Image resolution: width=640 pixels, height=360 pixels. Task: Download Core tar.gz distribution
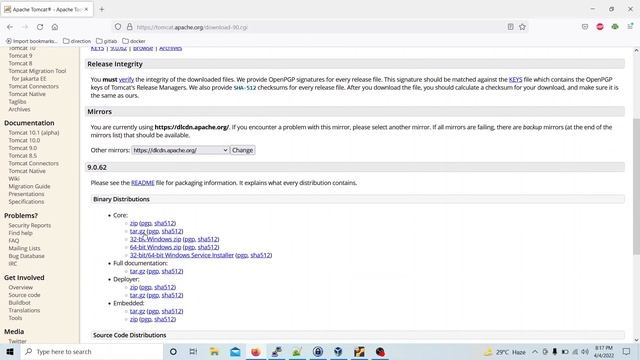137,231
